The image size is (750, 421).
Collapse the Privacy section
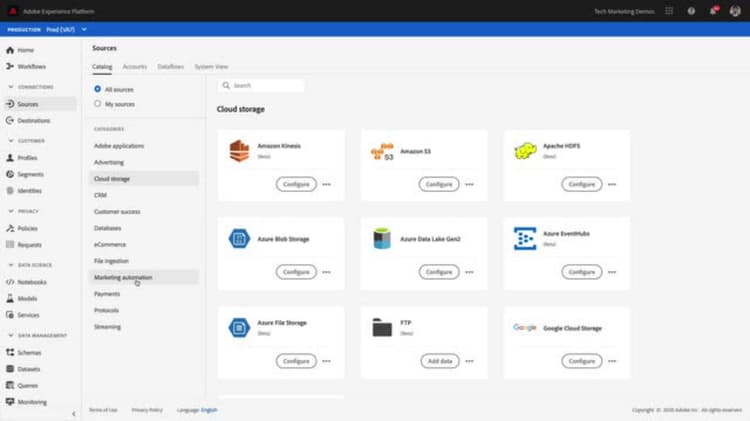click(x=11, y=211)
